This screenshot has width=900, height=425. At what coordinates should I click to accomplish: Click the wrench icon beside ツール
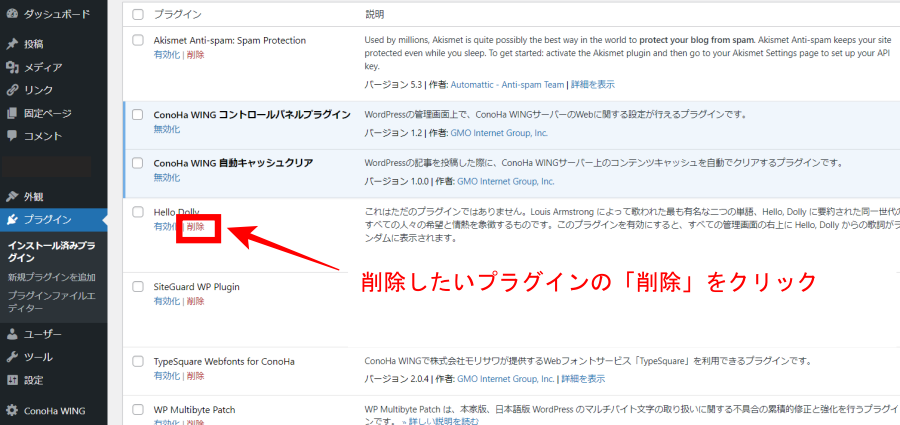pos(12,357)
